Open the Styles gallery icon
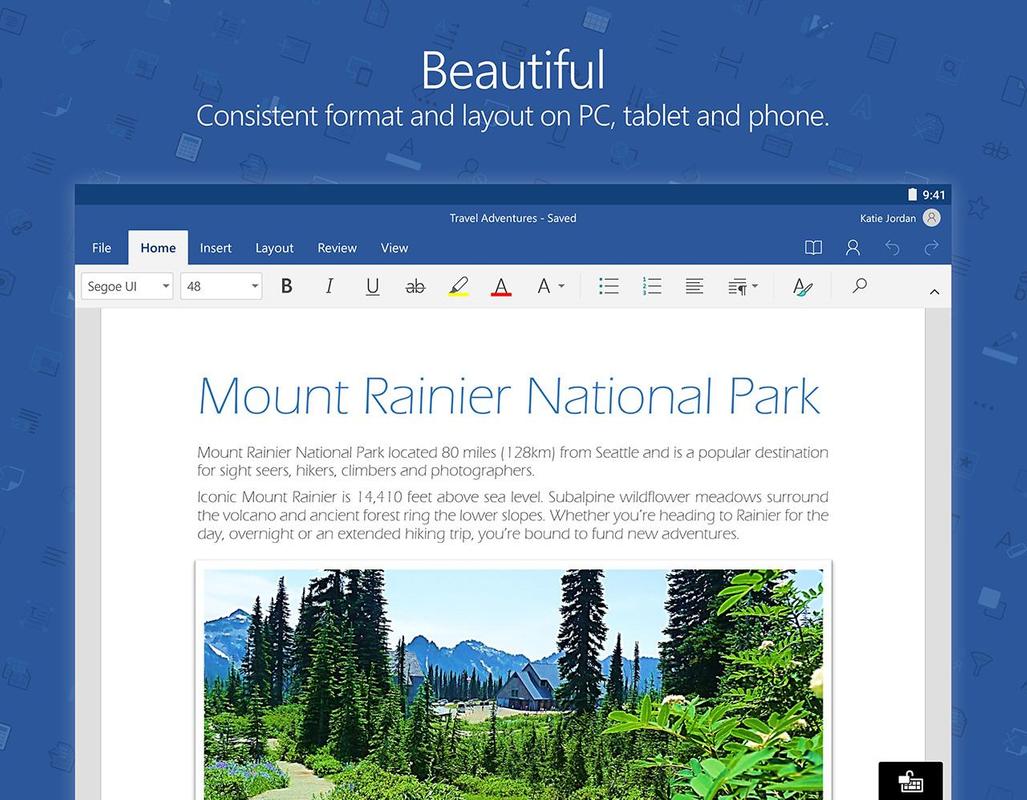This screenshot has width=1027, height=800. click(x=802, y=286)
